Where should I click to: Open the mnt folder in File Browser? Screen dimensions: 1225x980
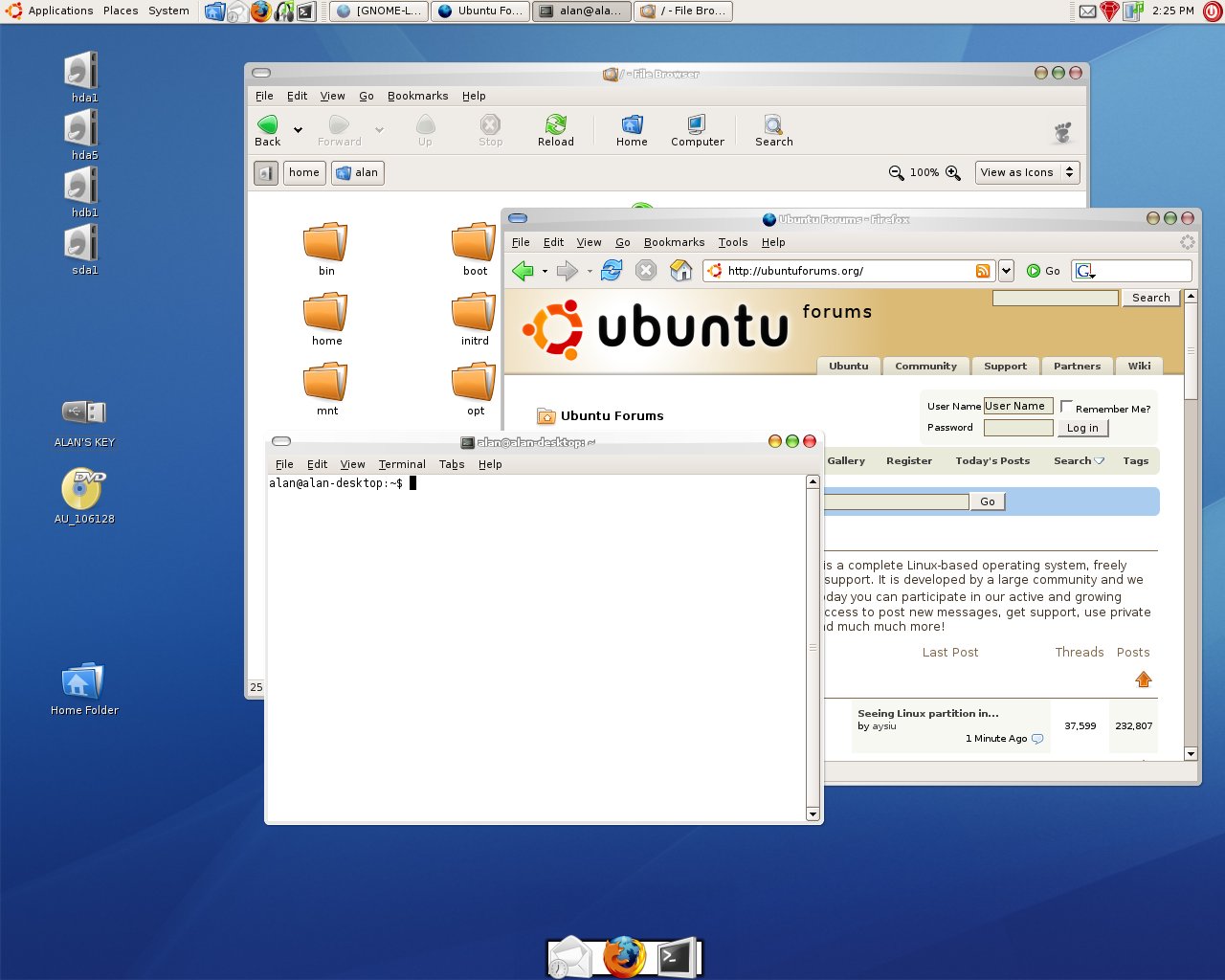(326, 389)
